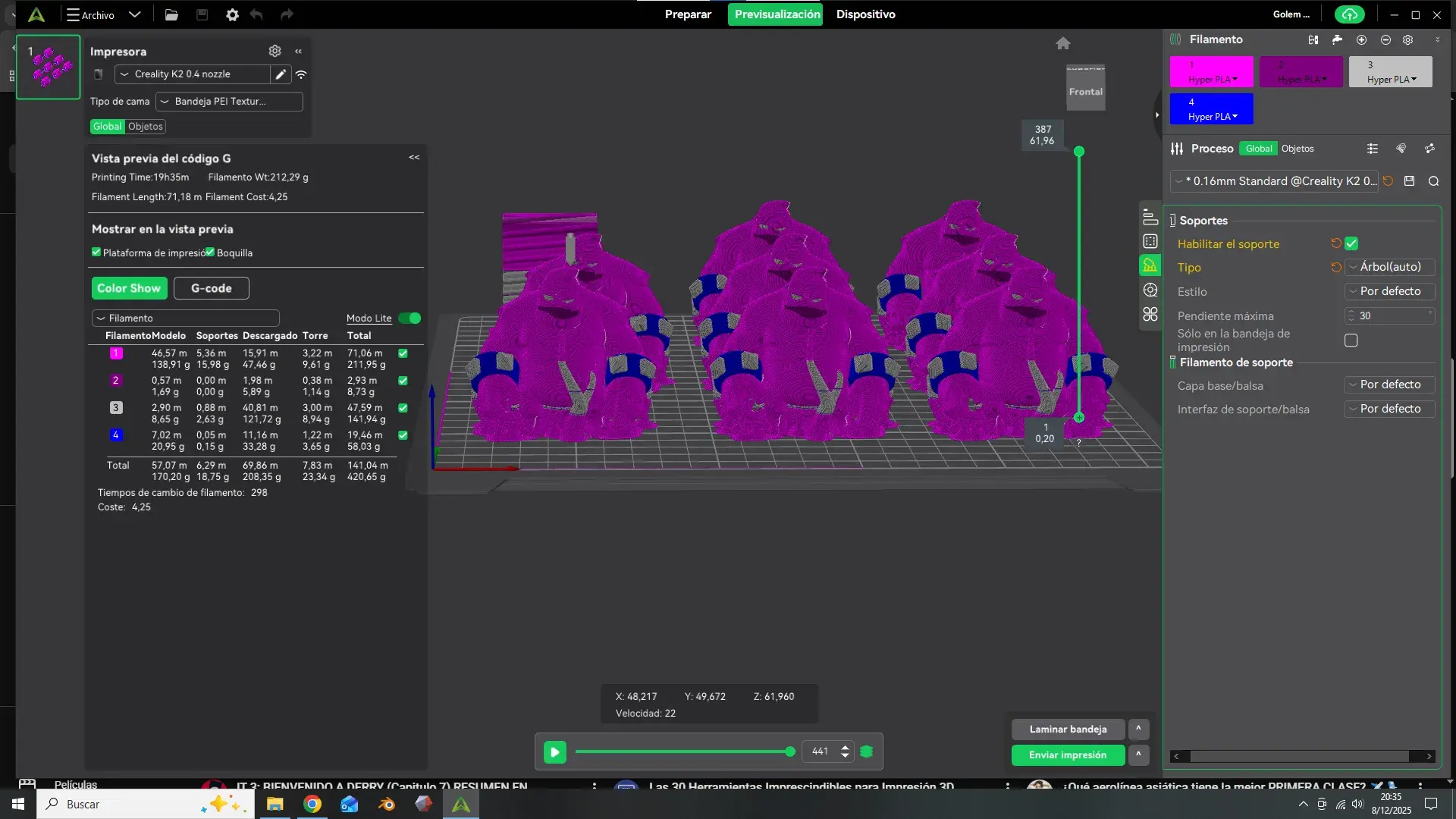
Task: Switch to Dispositivo tab
Action: point(865,14)
